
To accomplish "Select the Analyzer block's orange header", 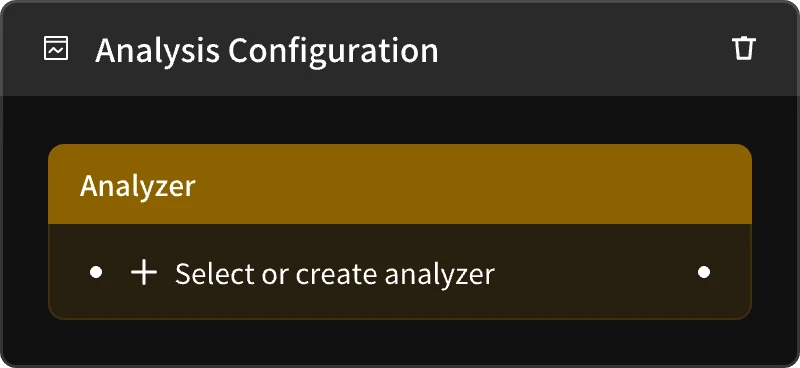I will coord(400,184).
